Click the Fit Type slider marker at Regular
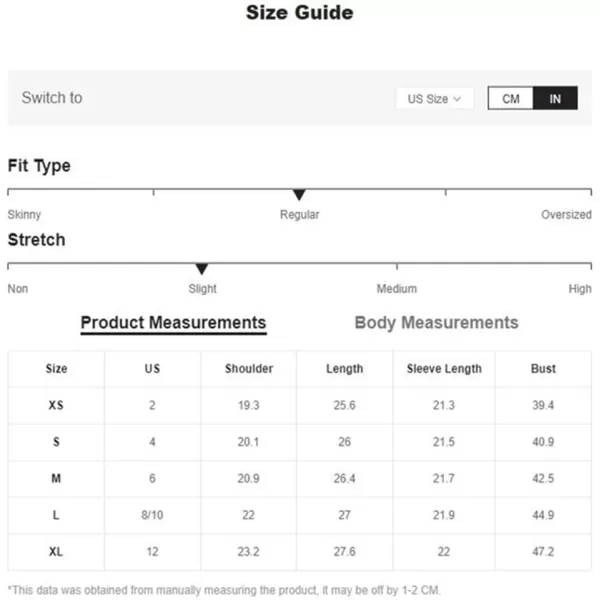Screen dimensions: 600x600 click(x=299, y=194)
